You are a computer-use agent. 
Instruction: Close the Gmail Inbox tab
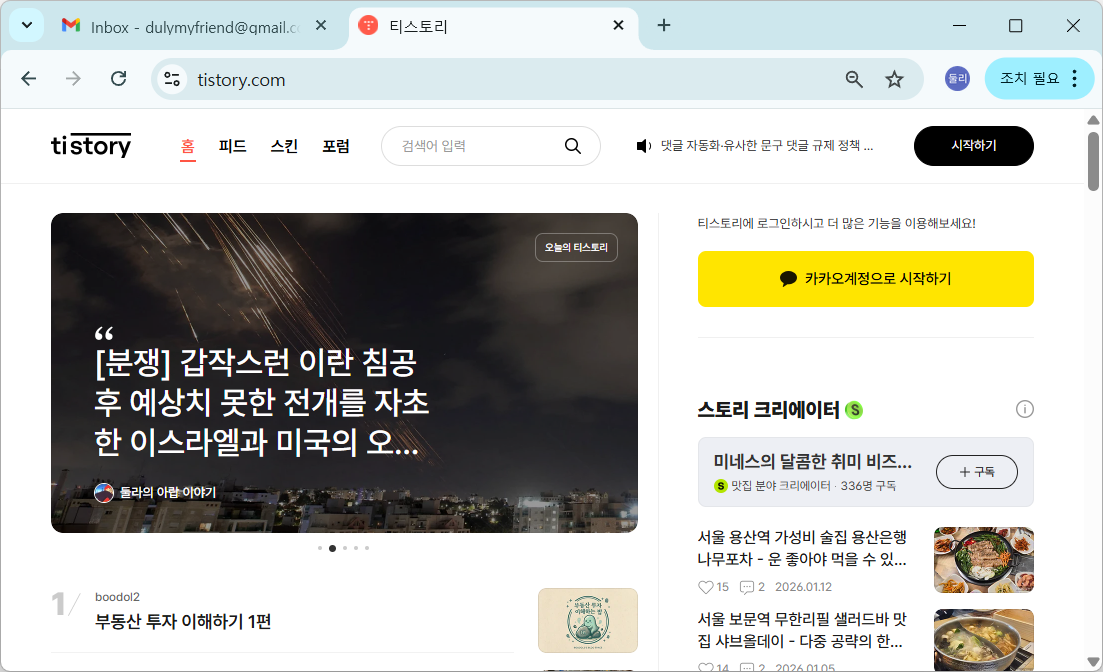[x=321, y=25]
